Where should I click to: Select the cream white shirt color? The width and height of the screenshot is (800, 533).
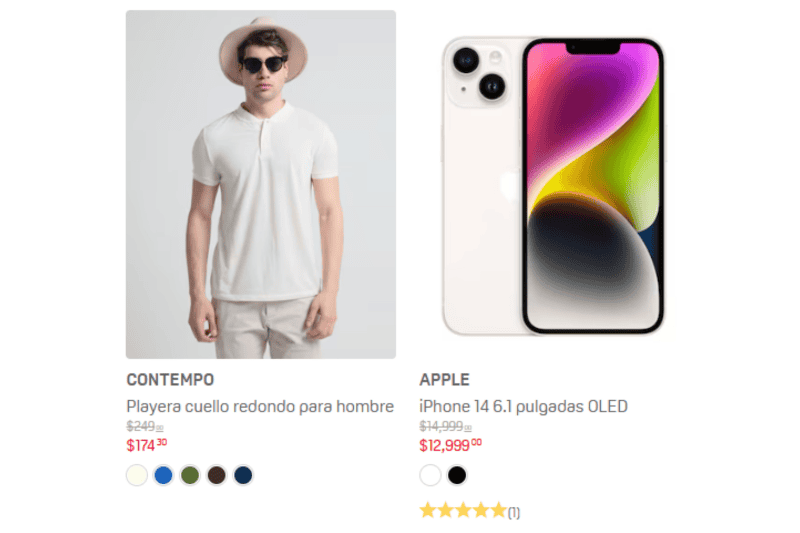click(x=137, y=475)
